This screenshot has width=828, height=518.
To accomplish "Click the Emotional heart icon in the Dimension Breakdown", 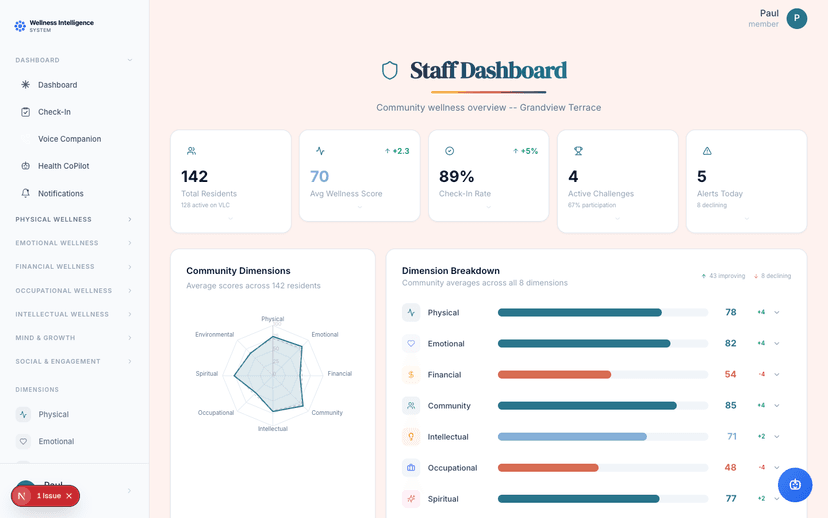I will click(x=411, y=344).
